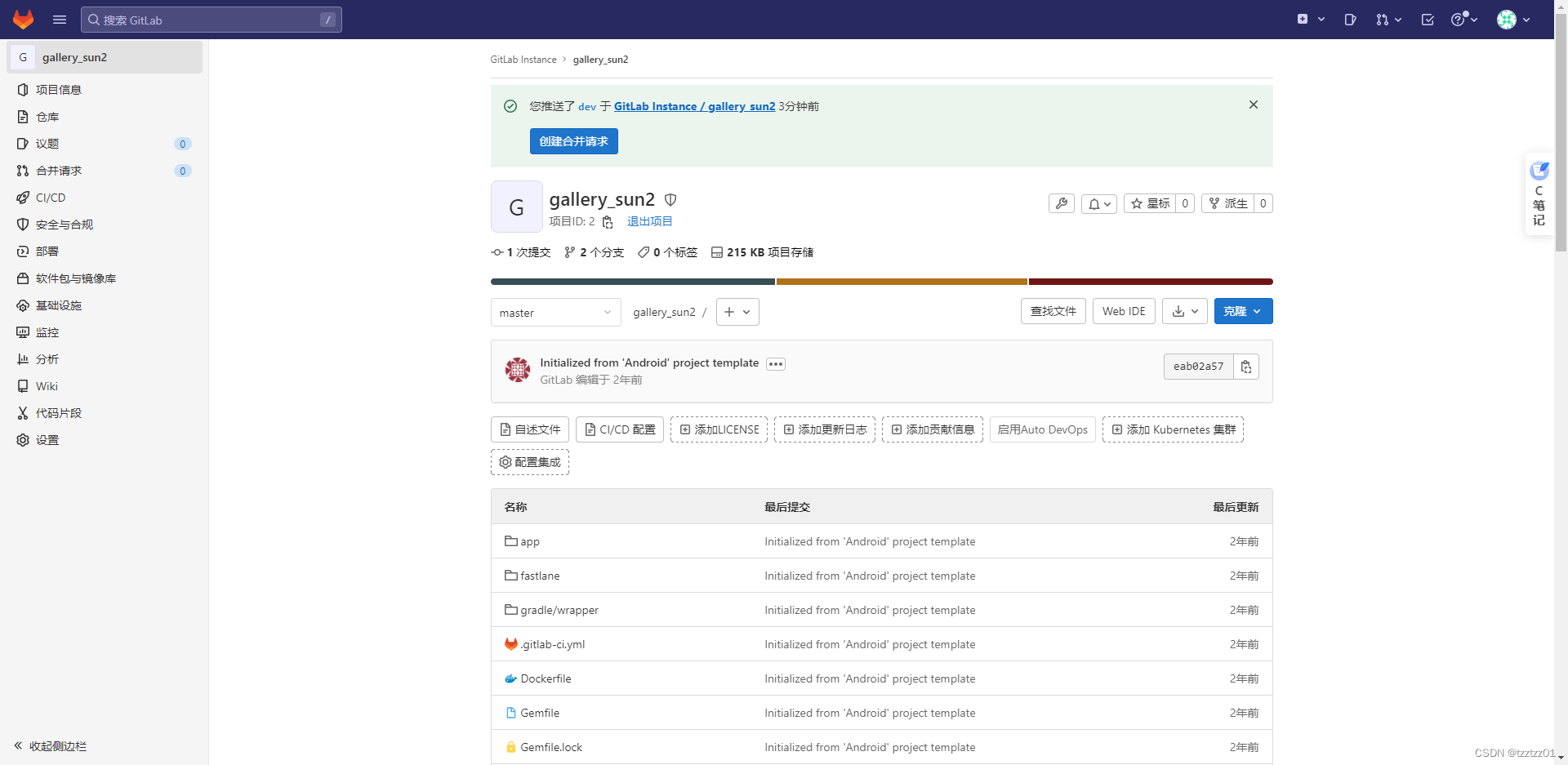Star the project (星标)
Viewport: 1568px width, 765px height.
(1150, 203)
